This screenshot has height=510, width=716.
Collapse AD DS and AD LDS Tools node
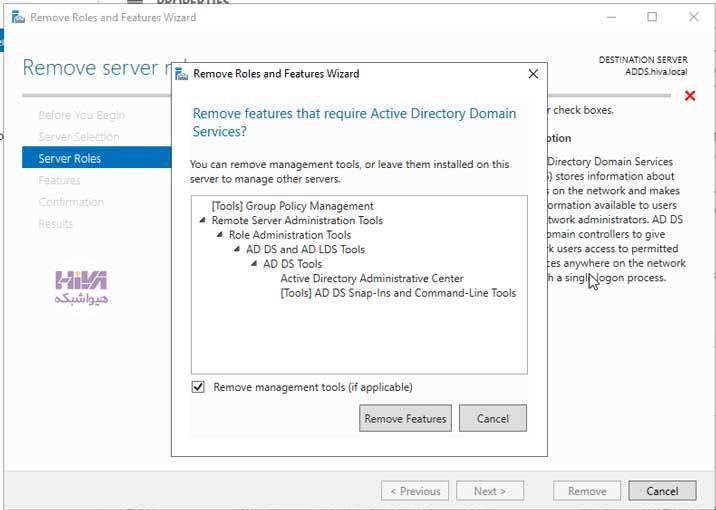[x=237, y=249]
